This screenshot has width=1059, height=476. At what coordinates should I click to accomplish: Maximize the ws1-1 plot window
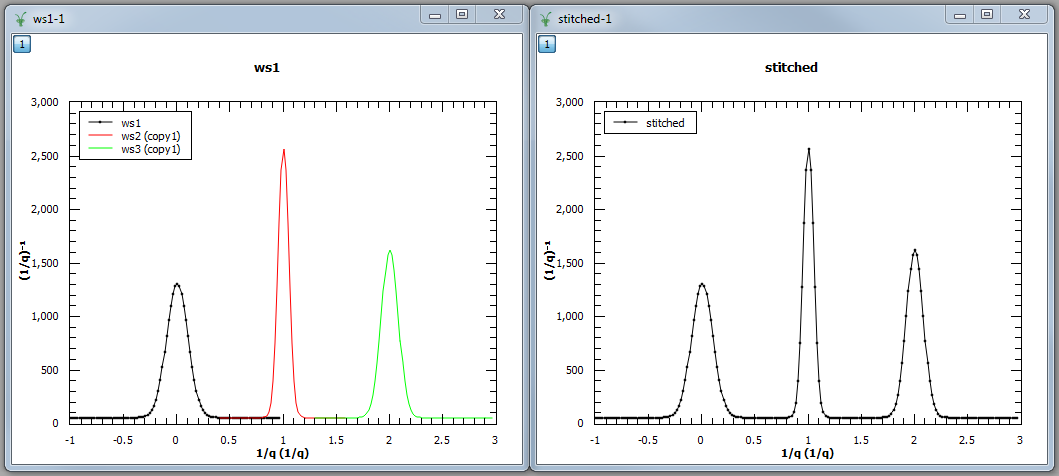coord(461,15)
